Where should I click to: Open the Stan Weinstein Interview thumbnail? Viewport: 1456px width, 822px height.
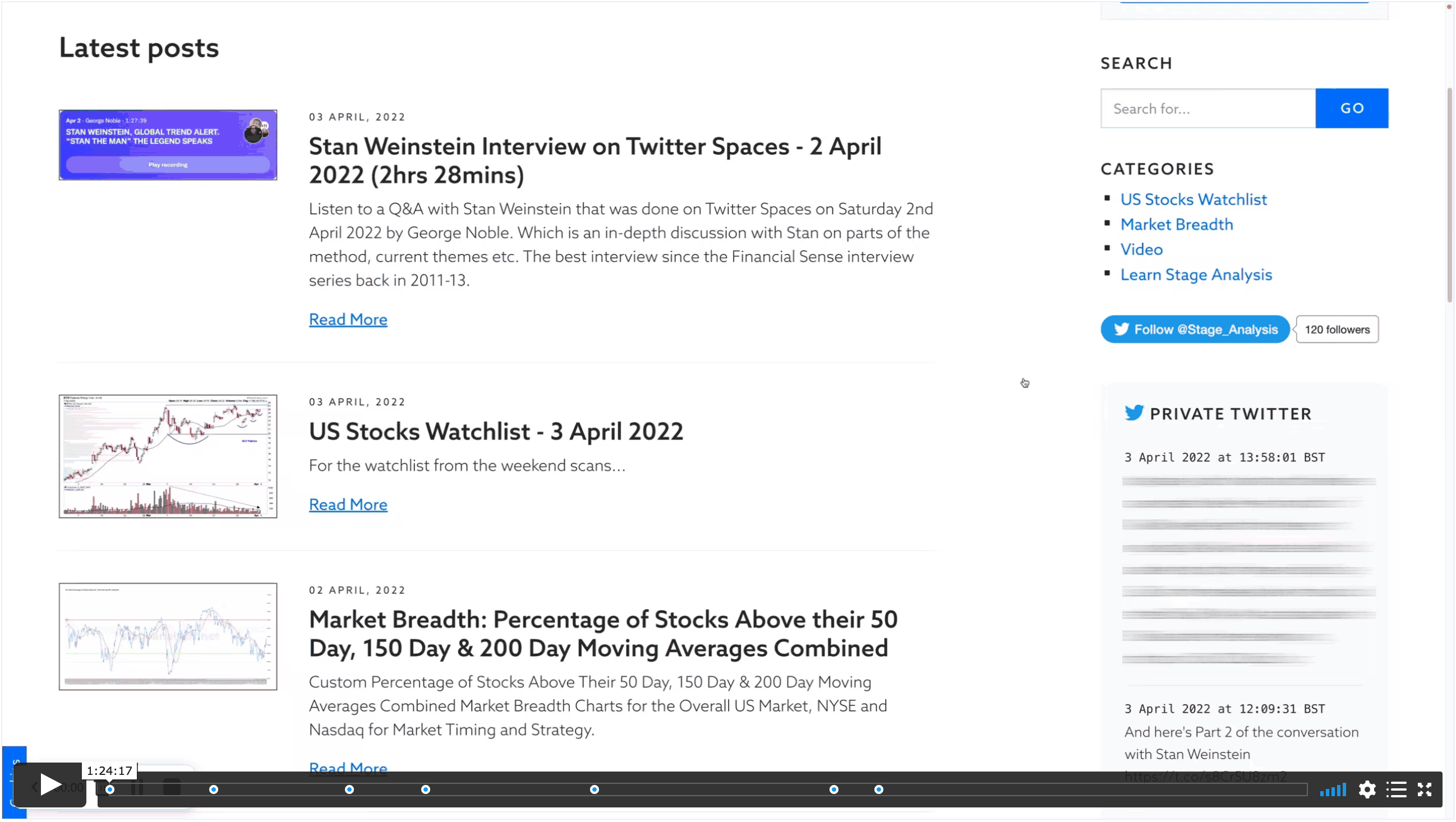point(168,145)
